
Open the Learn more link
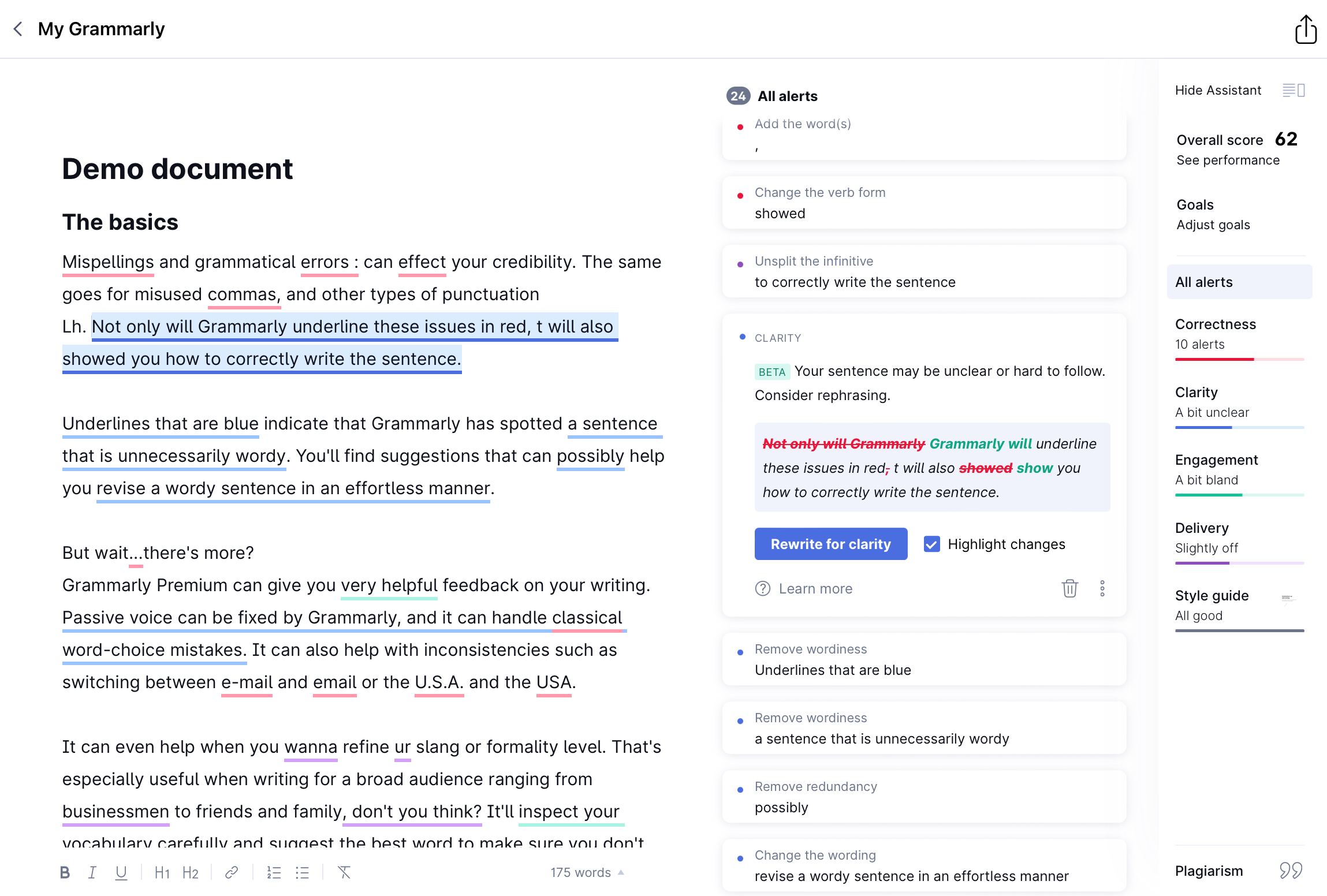(815, 588)
